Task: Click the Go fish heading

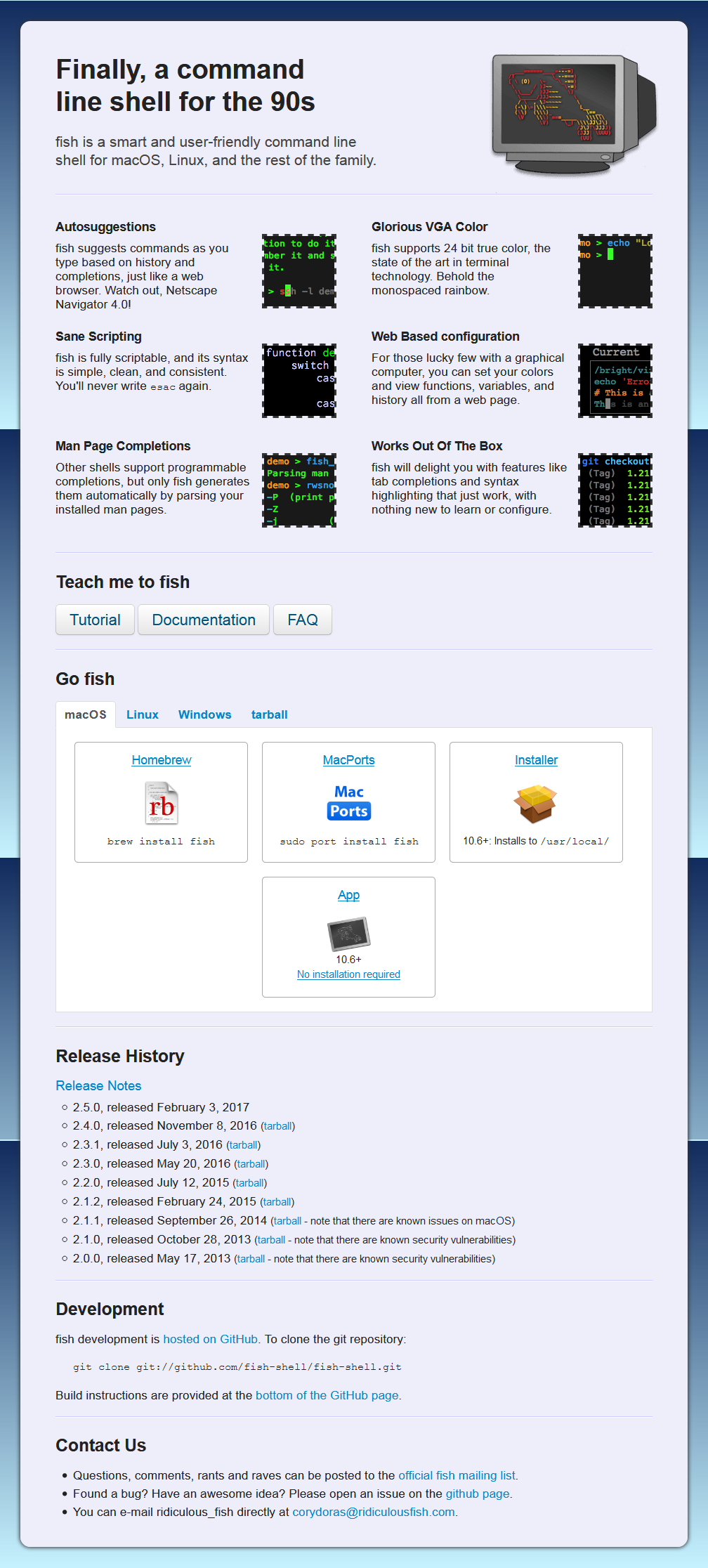Action: (85, 679)
